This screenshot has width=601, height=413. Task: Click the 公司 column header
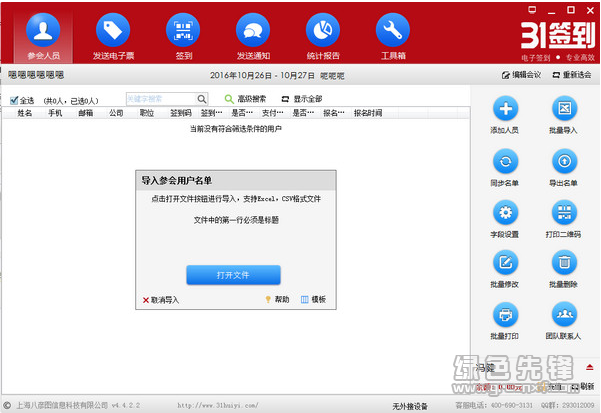(117, 113)
